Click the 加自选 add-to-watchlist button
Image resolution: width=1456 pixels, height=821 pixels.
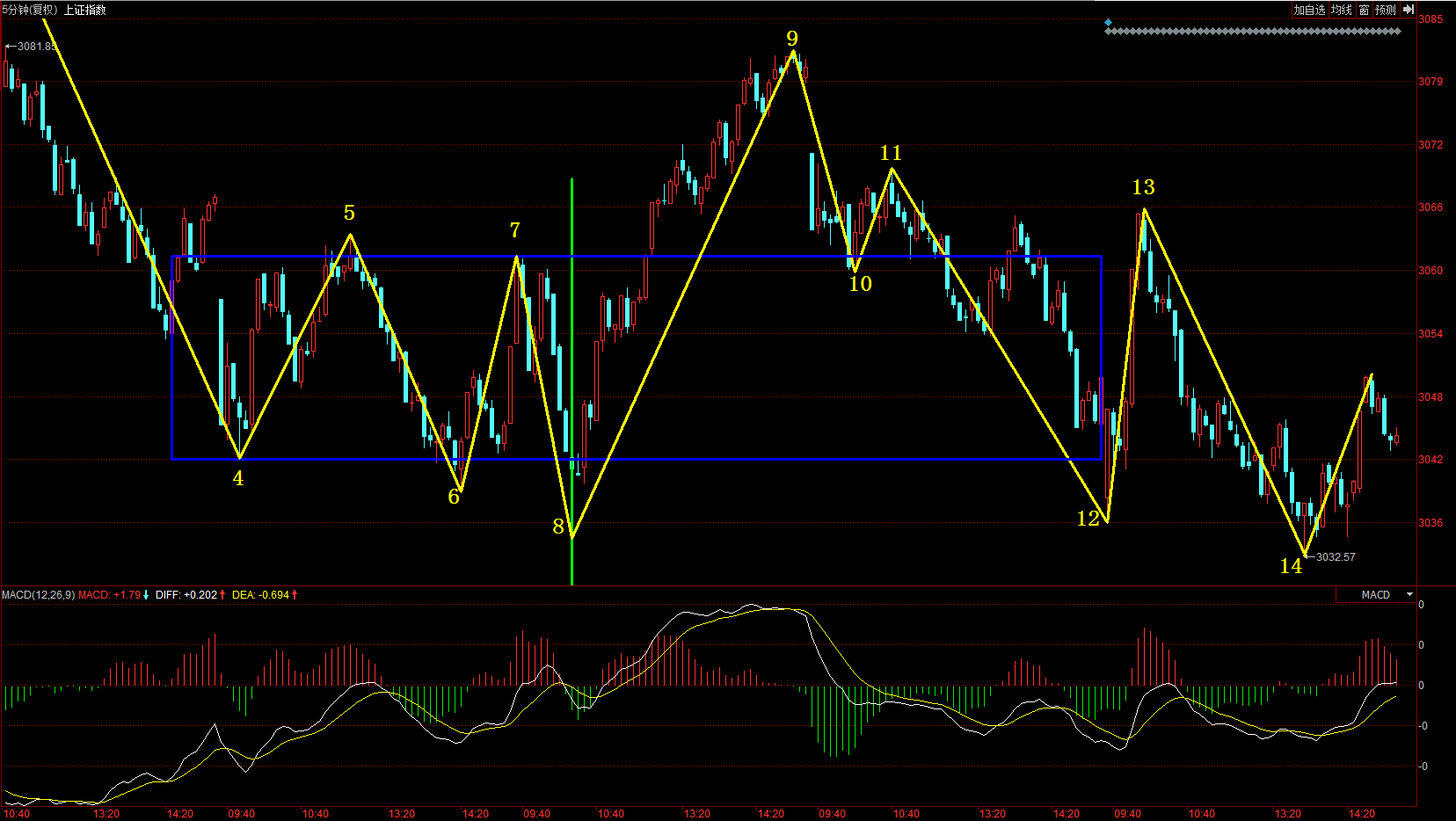pyautogui.click(x=1309, y=10)
